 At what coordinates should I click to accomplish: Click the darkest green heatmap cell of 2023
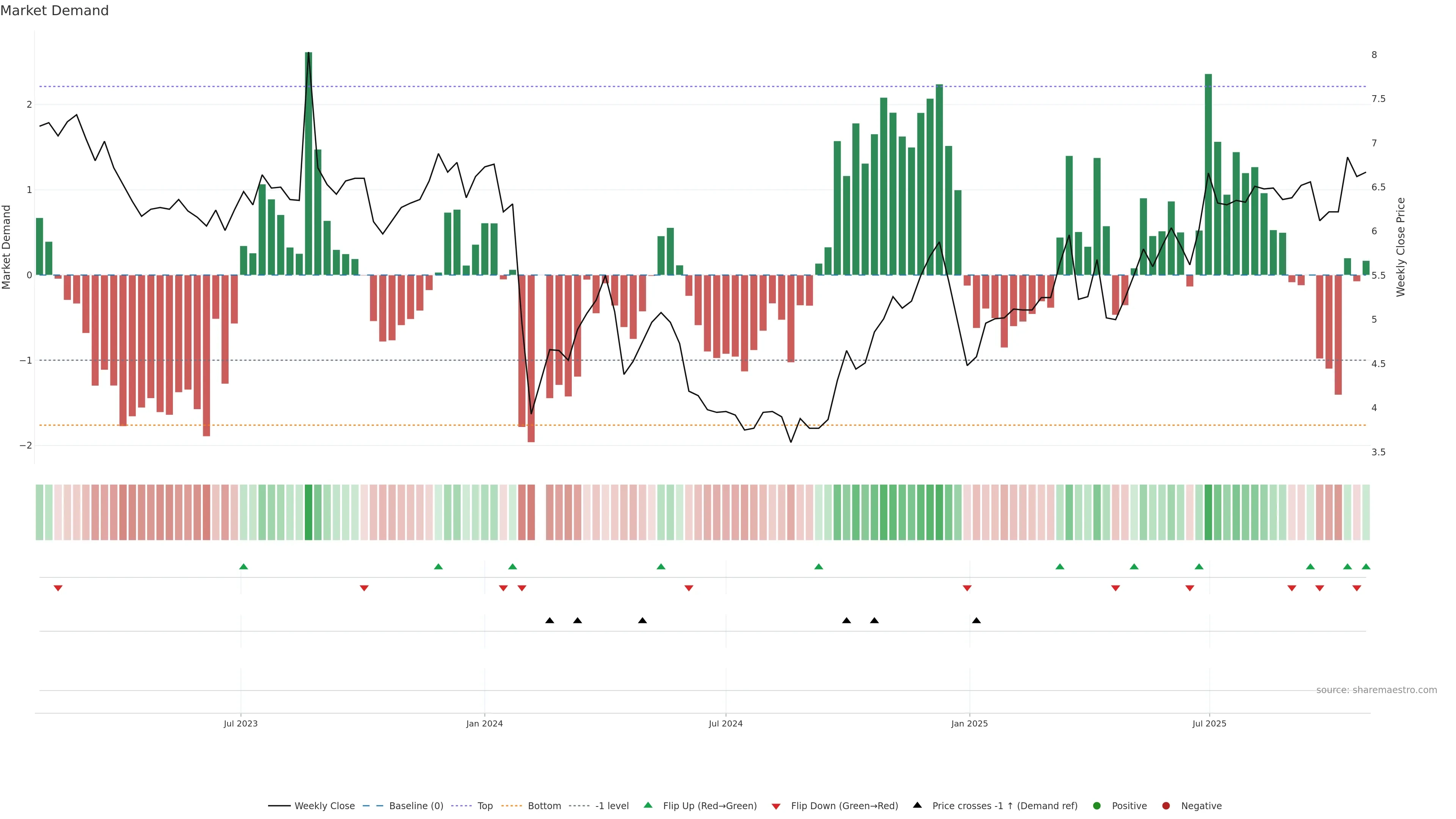point(308,512)
